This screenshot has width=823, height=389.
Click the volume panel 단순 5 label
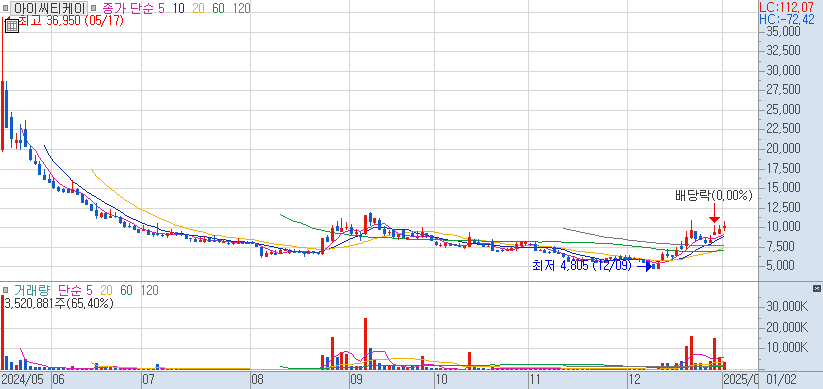point(75,290)
